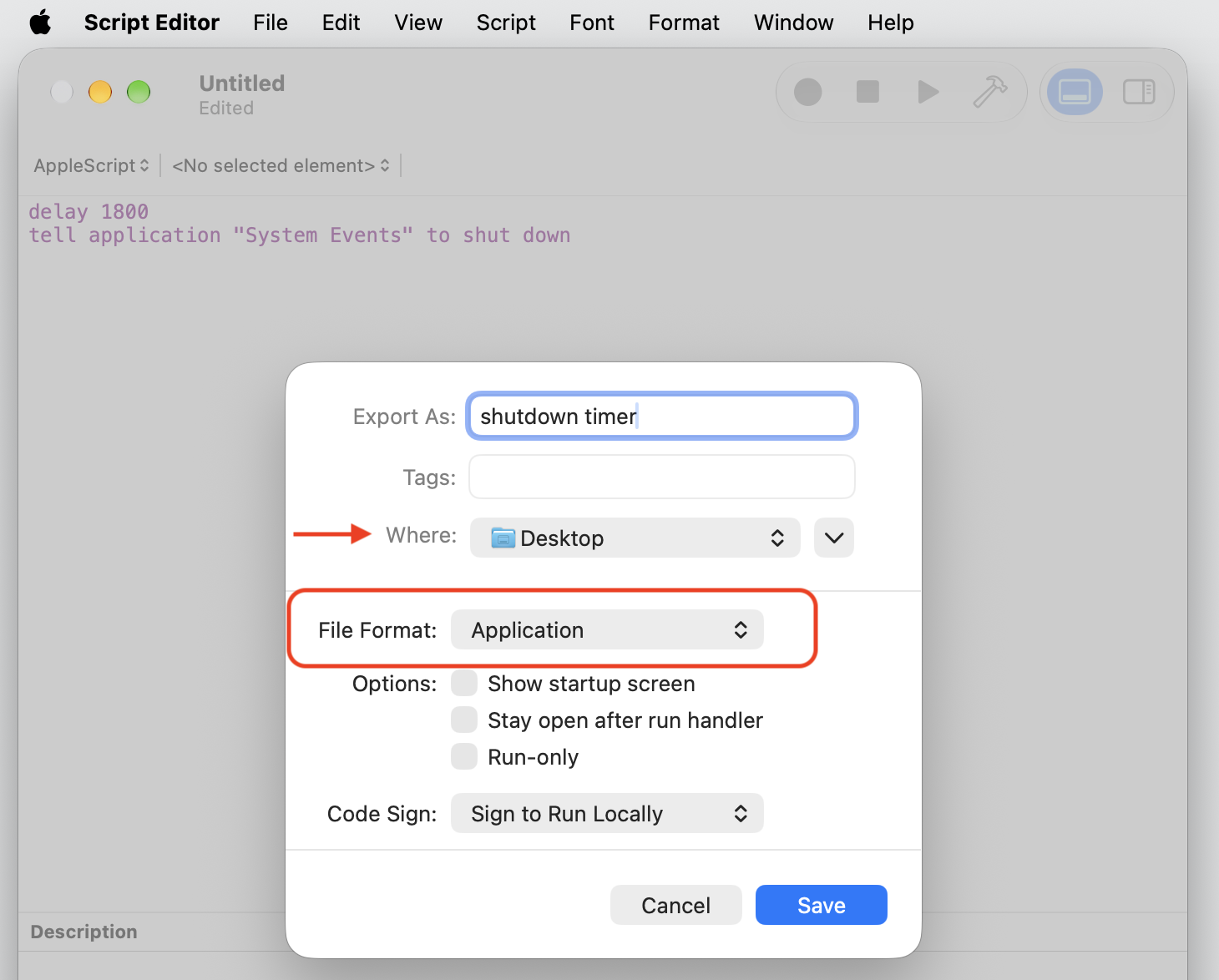1219x980 pixels.
Task: Open the Script Editor app menu
Action: click(151, 23)
